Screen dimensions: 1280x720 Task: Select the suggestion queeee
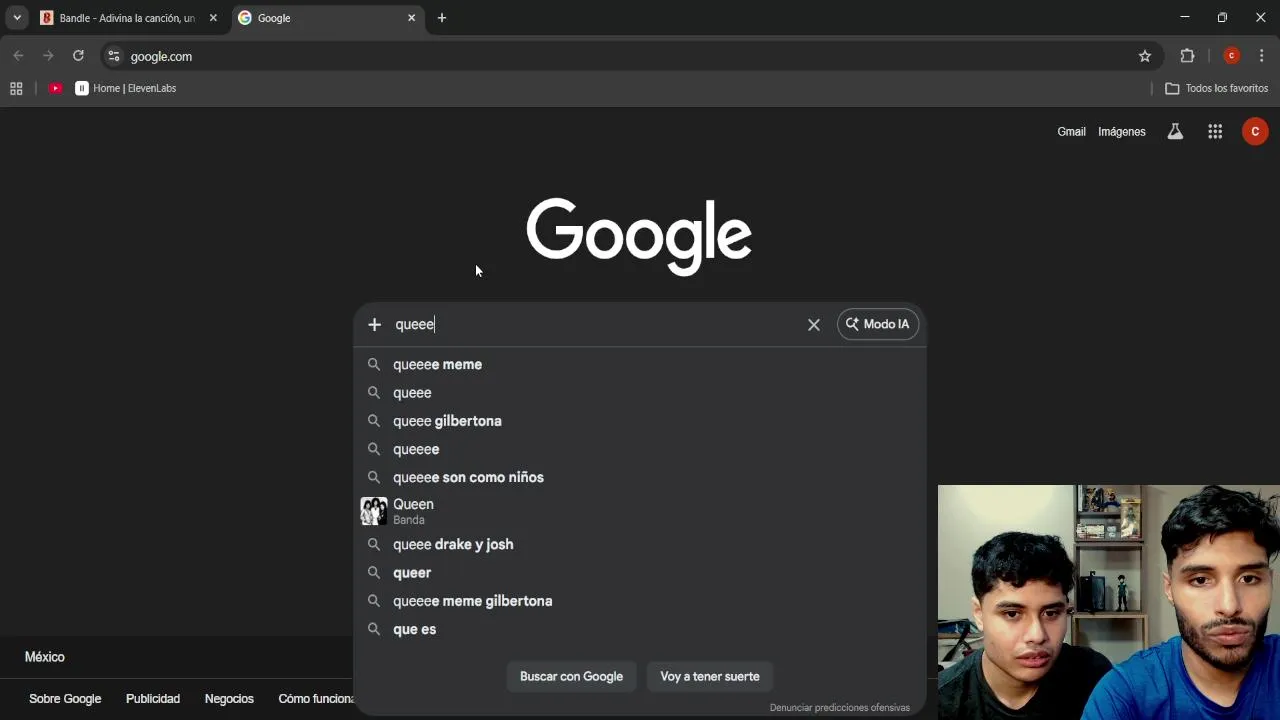[x=640, y=449]
